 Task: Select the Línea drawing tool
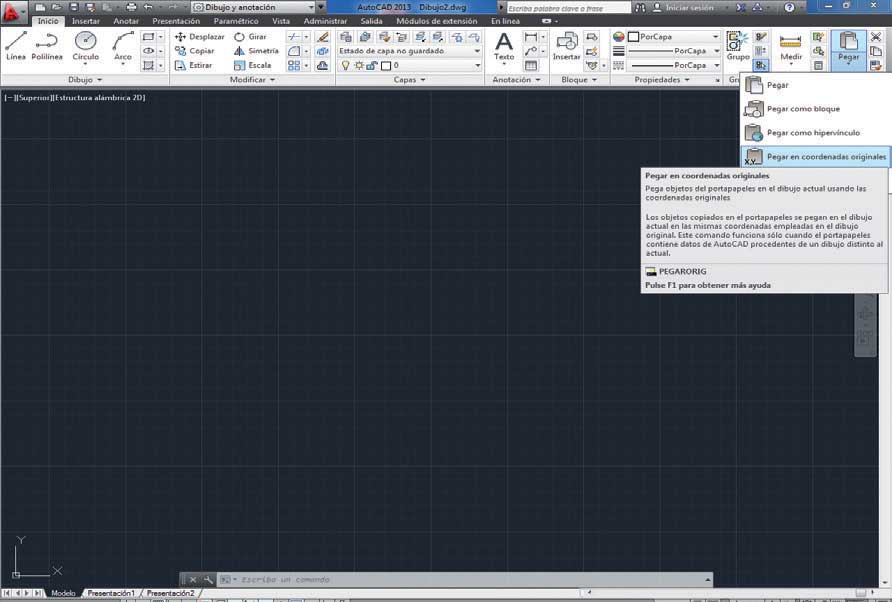pyautogui.click(x=16, y=46)
